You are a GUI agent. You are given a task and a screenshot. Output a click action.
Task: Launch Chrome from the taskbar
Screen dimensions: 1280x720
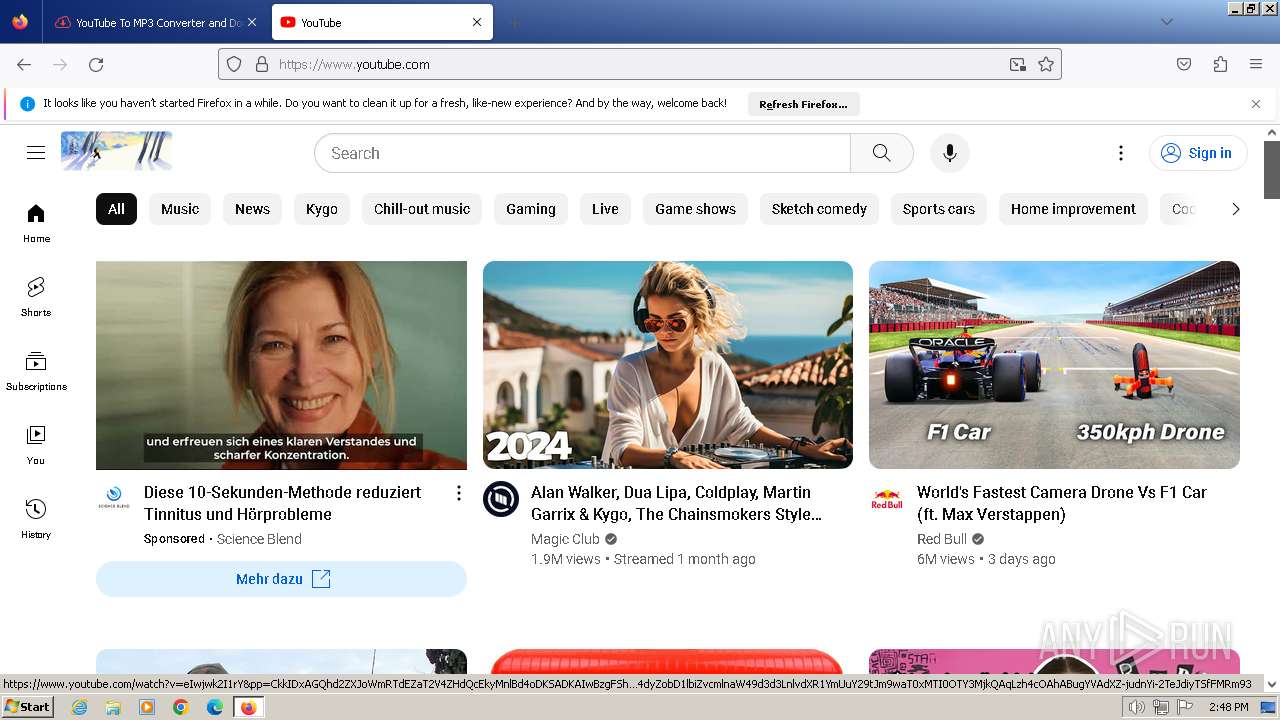(x=181, y=707)
